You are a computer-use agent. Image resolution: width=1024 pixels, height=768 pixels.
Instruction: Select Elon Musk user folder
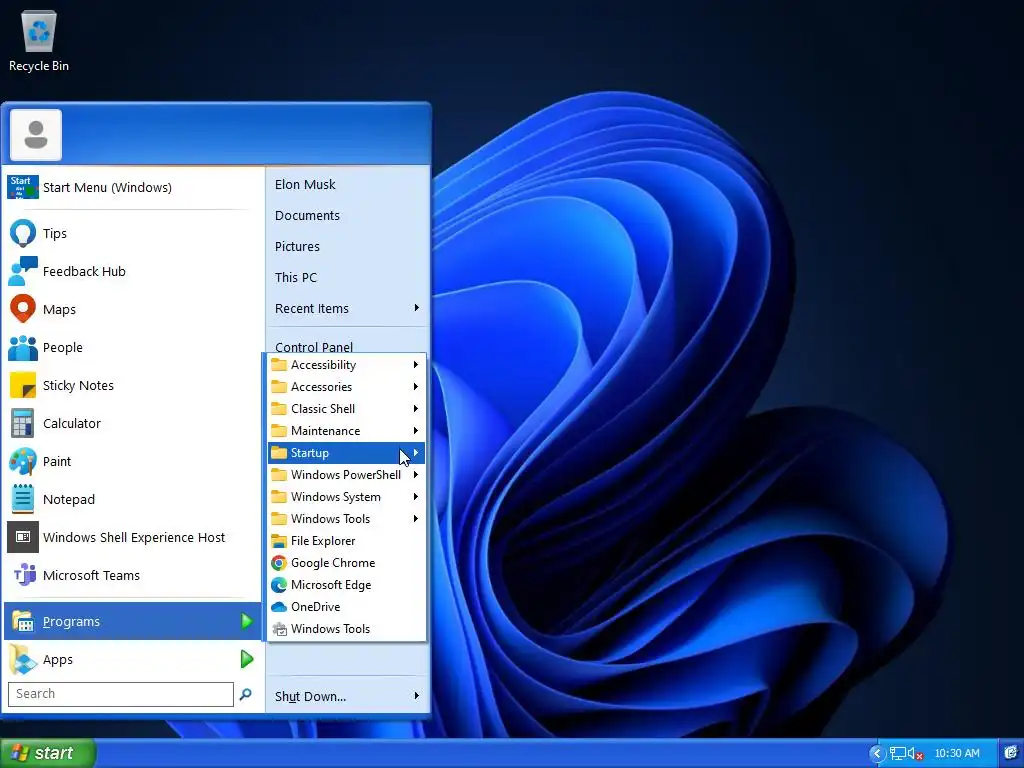(x=305, y=184)
